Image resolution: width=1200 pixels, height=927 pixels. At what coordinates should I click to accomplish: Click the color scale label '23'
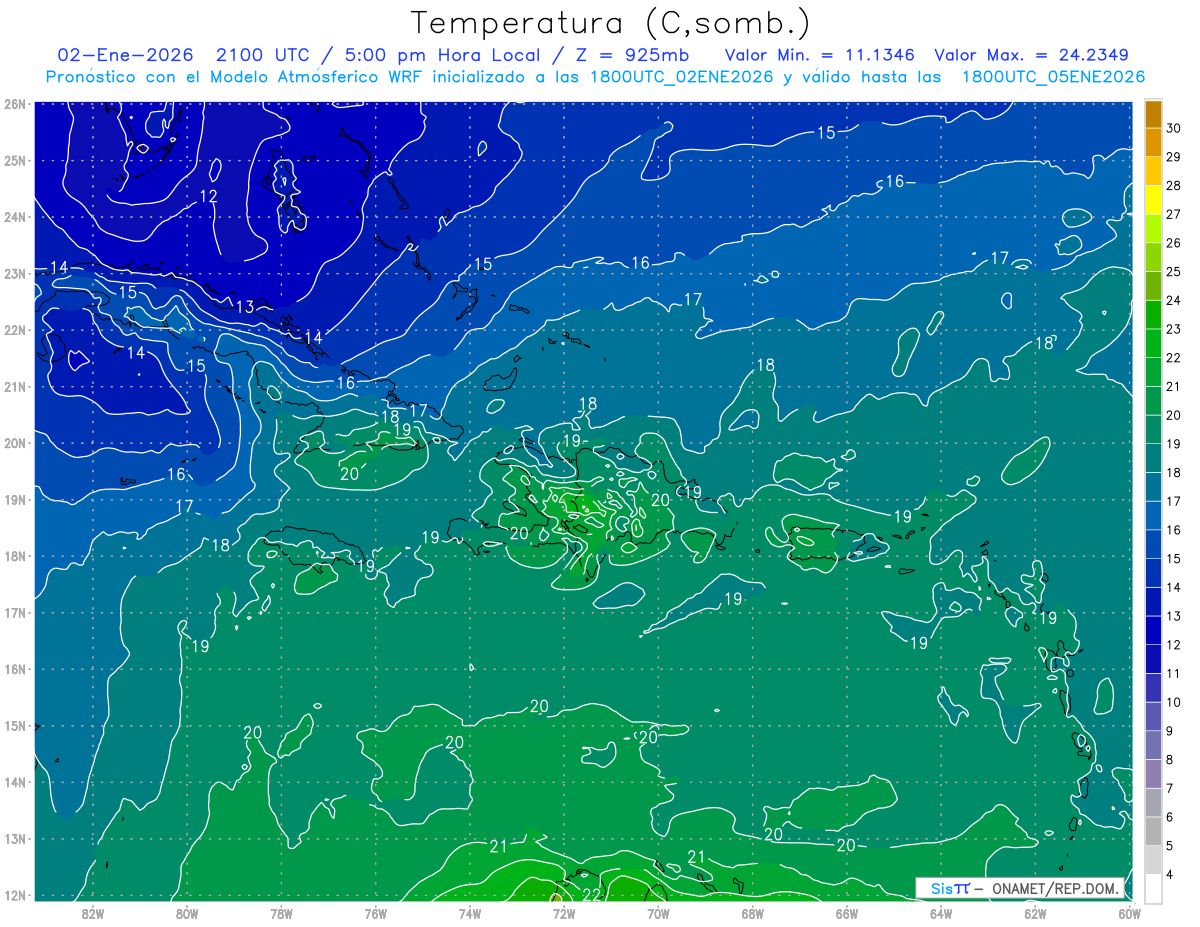tap(1173, 329)
